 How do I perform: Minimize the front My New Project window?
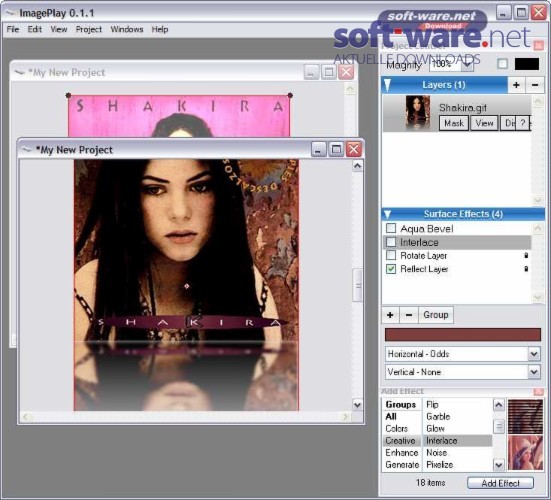318,150
